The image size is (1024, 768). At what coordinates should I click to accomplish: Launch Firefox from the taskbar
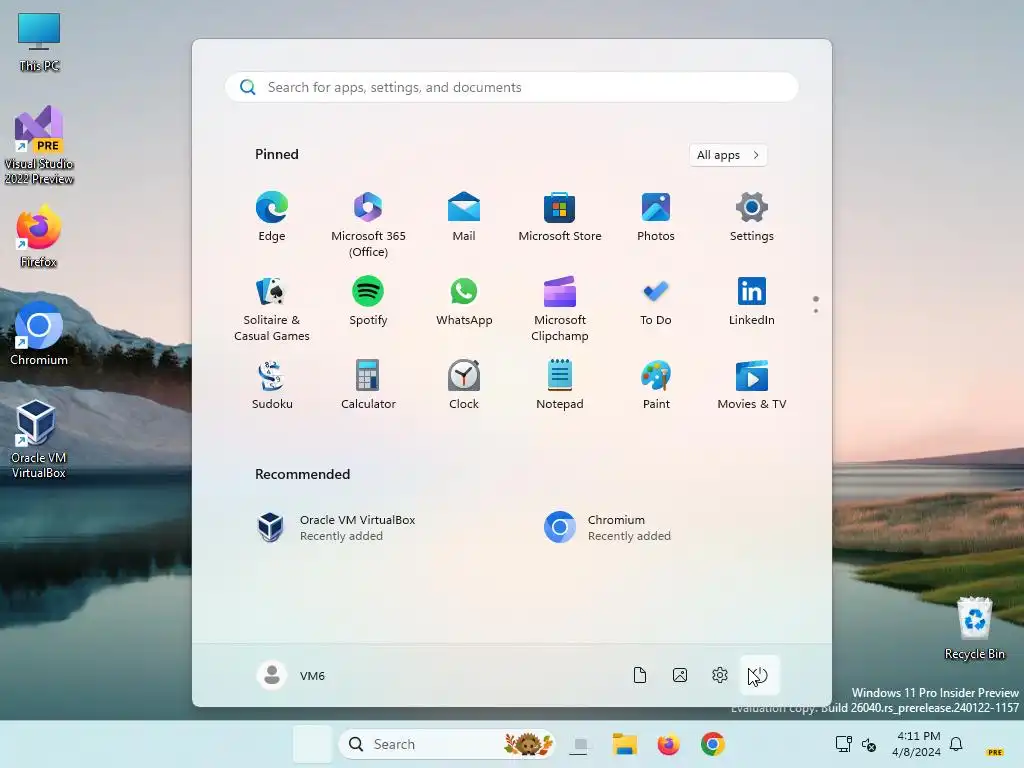(668, 744)
